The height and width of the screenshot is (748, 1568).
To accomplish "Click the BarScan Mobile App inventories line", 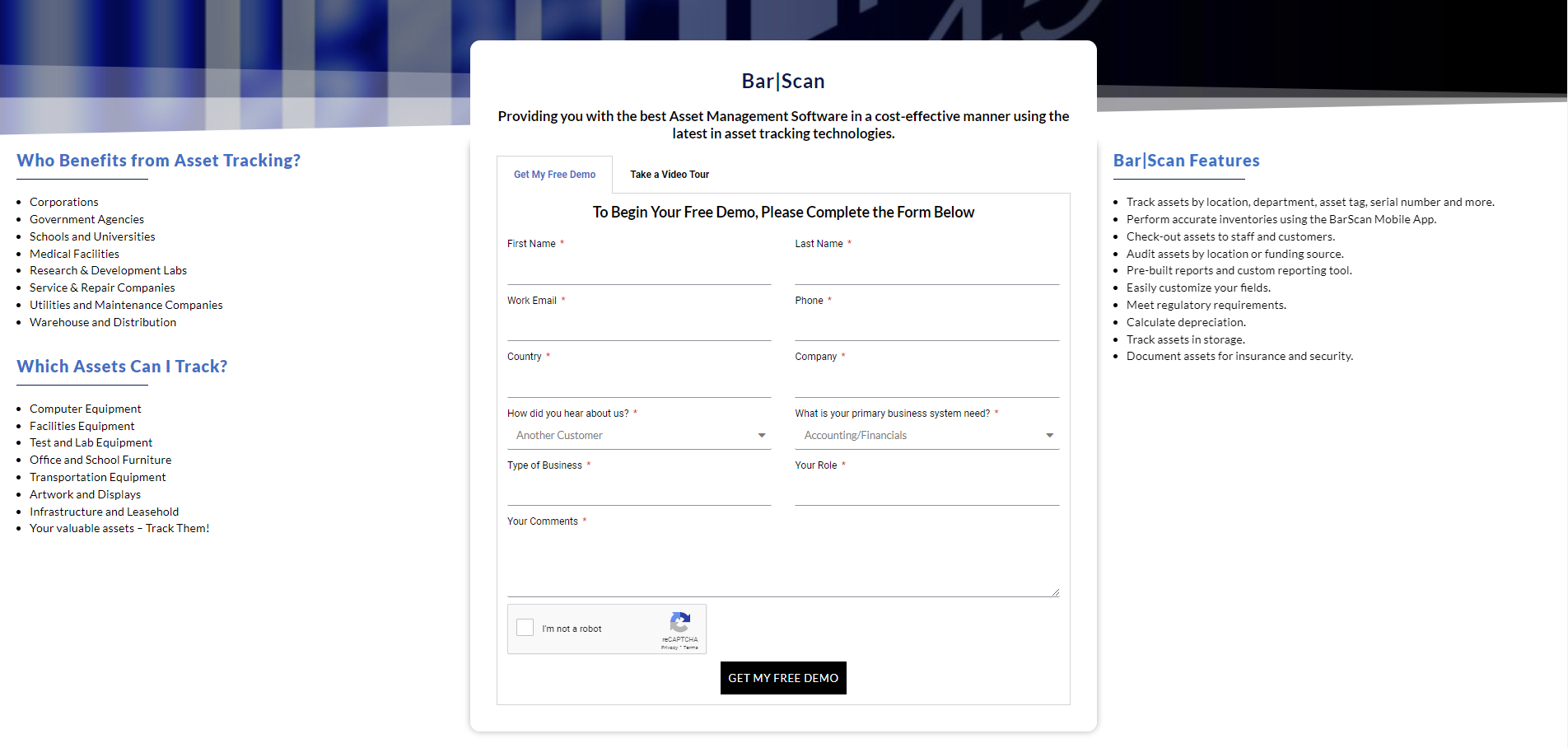I will coord(1281,219).
